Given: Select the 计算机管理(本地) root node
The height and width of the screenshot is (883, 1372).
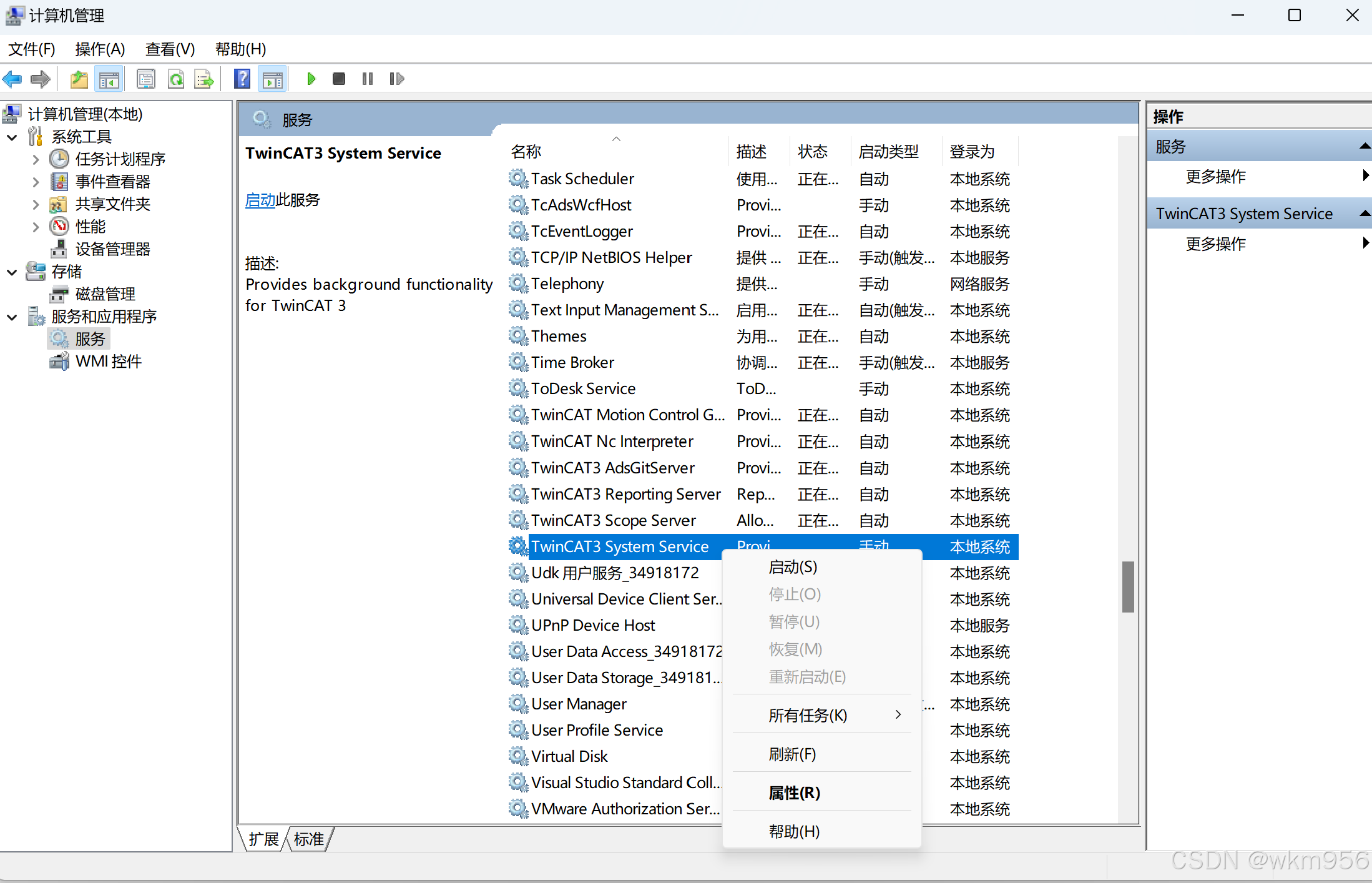Looking at the screenshot, I should coord(85,114).
